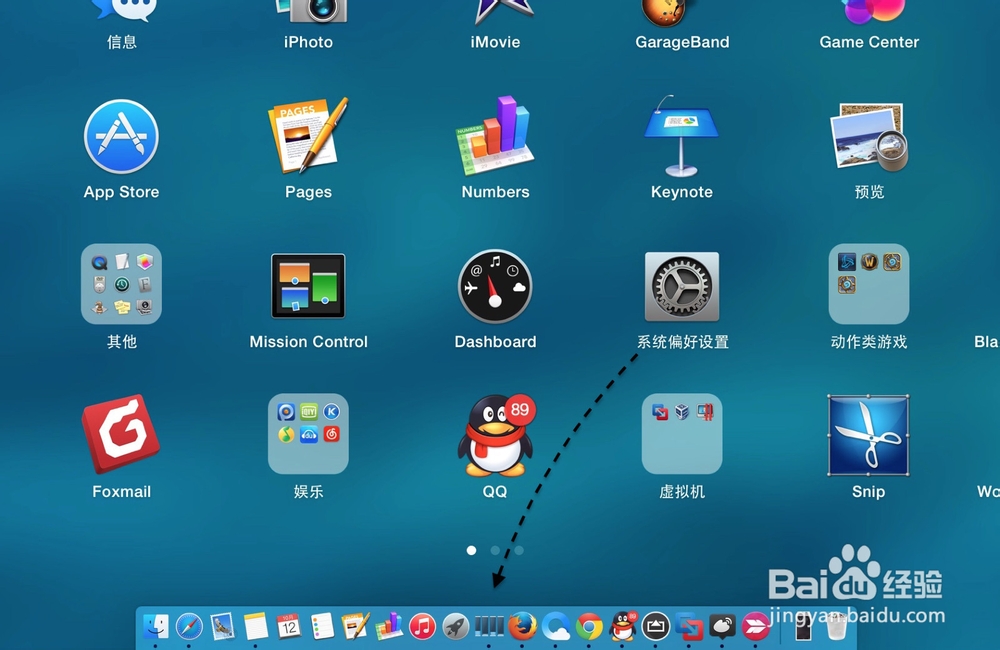Open the Trash in the Dock
The image size is (1000, 650).
point(836,626)
